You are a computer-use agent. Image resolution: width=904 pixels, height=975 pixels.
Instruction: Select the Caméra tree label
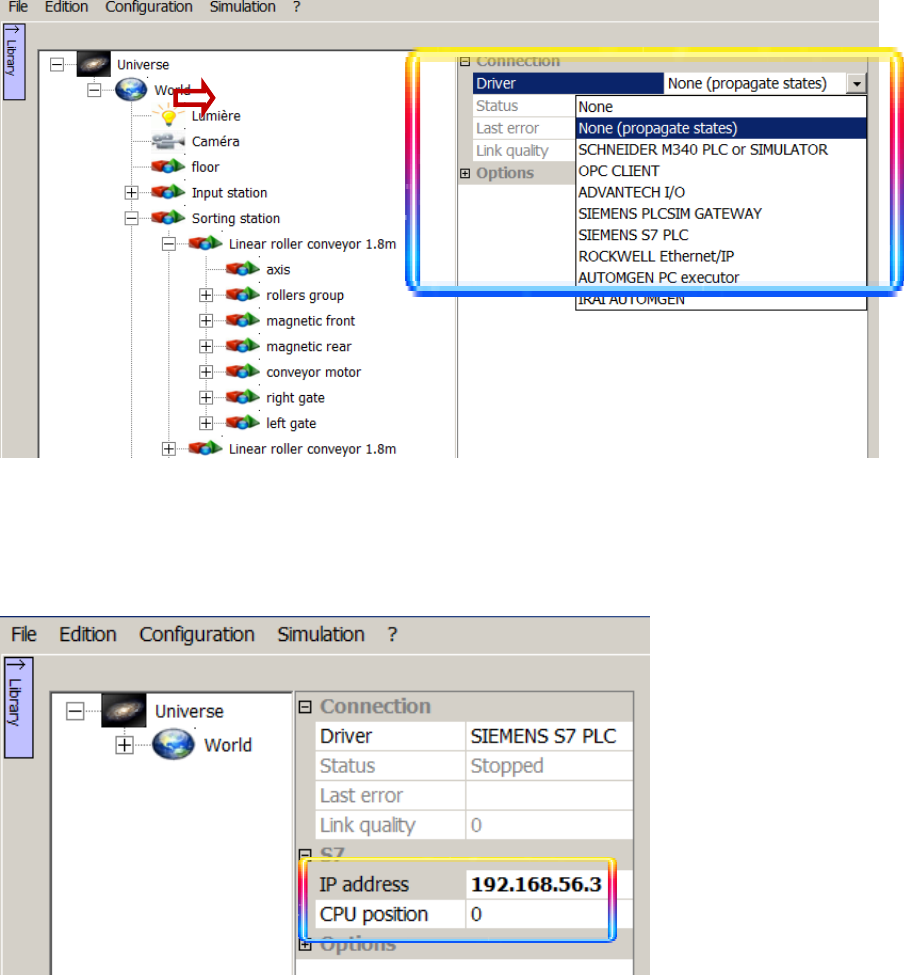(215, 141)
